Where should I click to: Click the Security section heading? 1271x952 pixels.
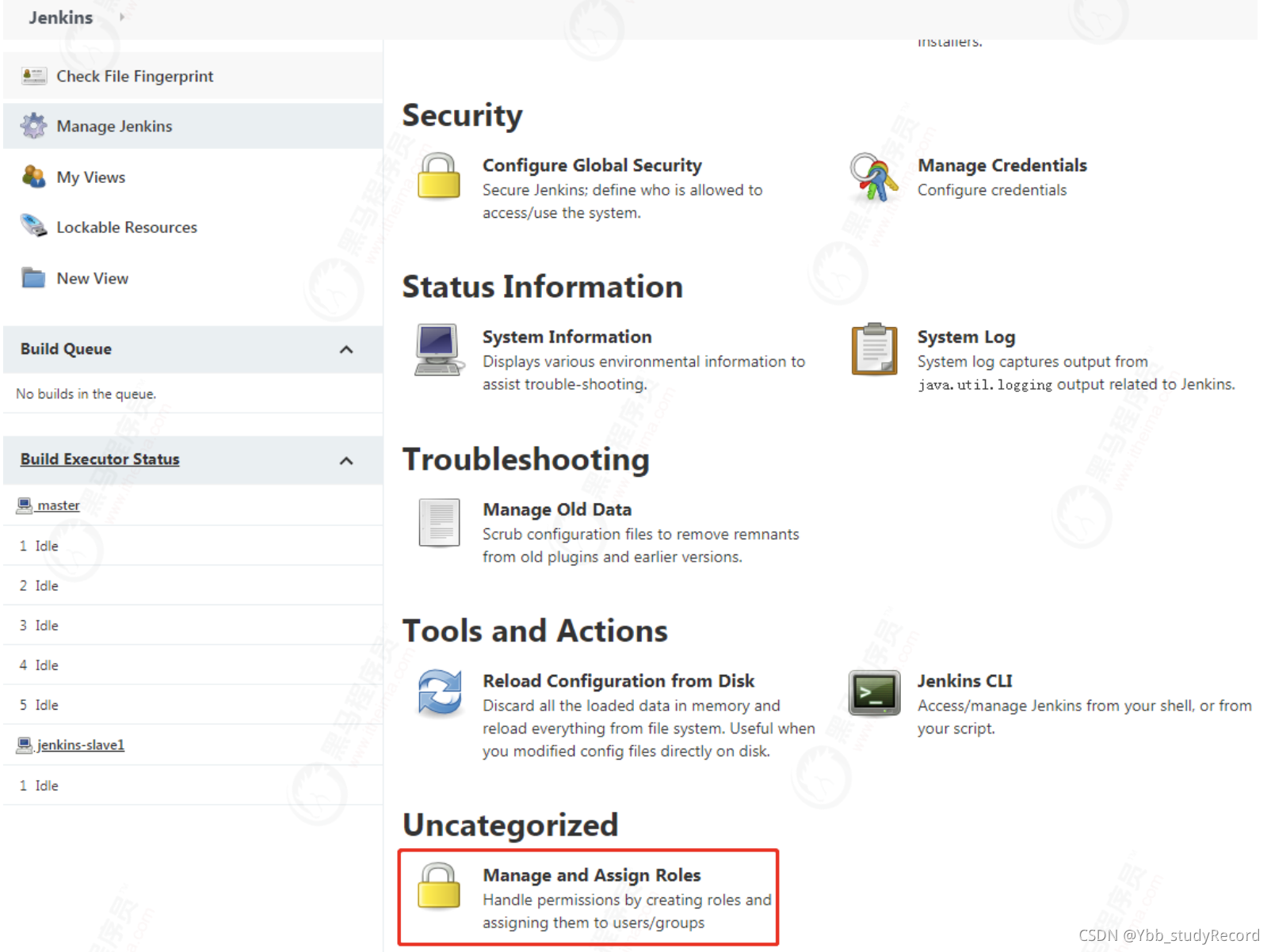462,115
